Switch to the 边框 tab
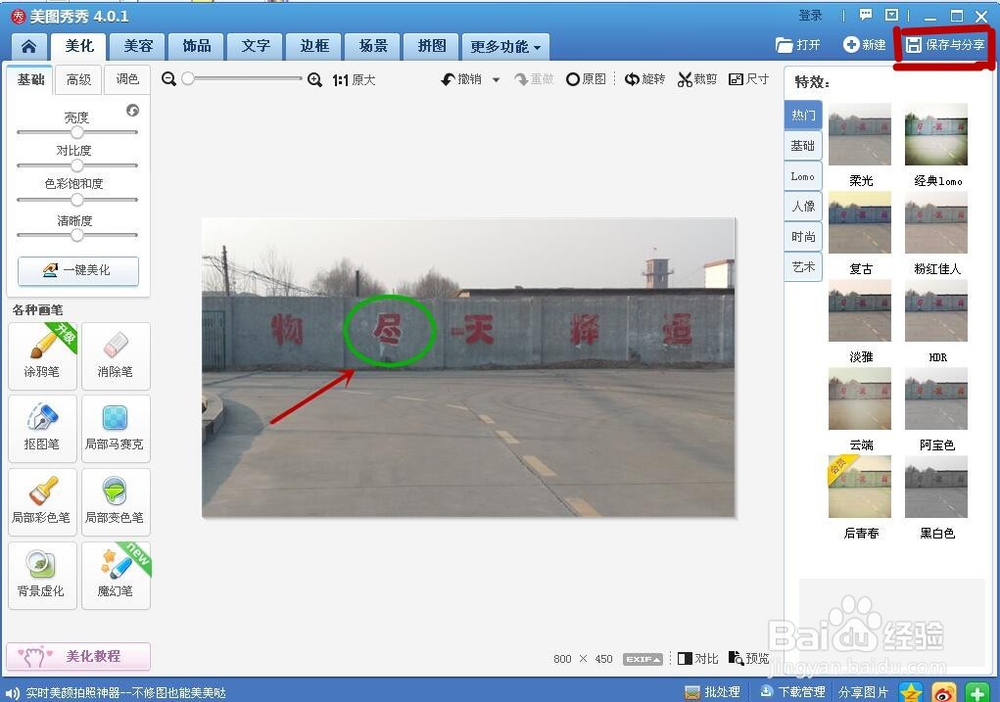The width and height of the screenshot is (1000, 702). [314, 46]
